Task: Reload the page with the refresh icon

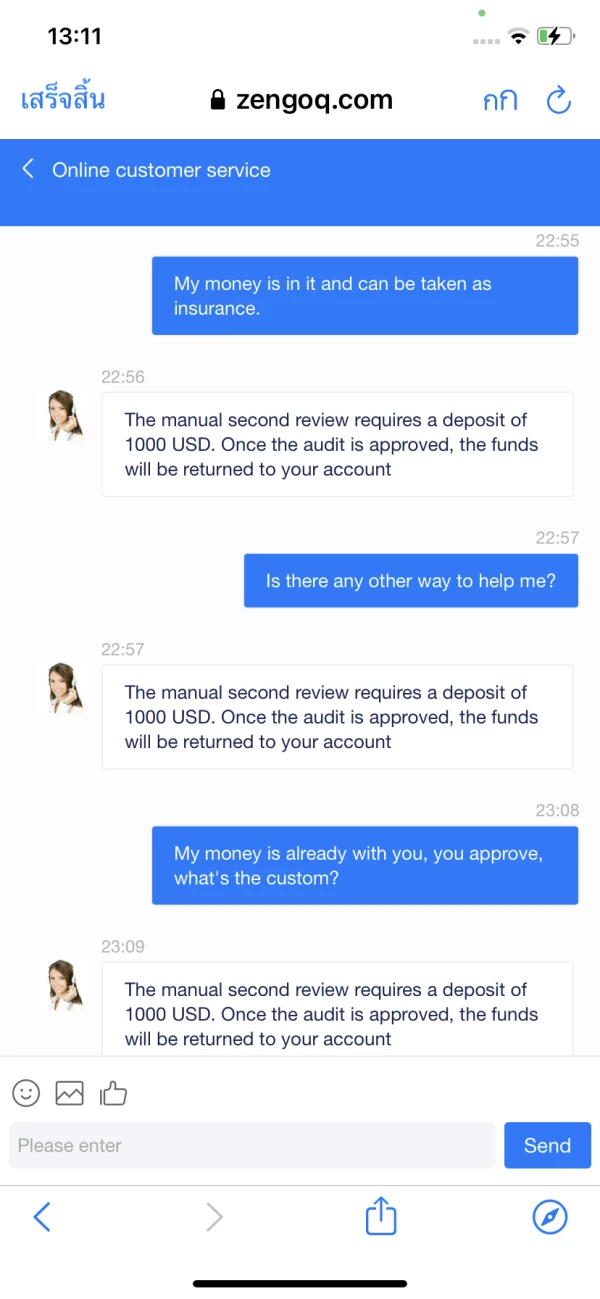Action: tap(558, 100)
